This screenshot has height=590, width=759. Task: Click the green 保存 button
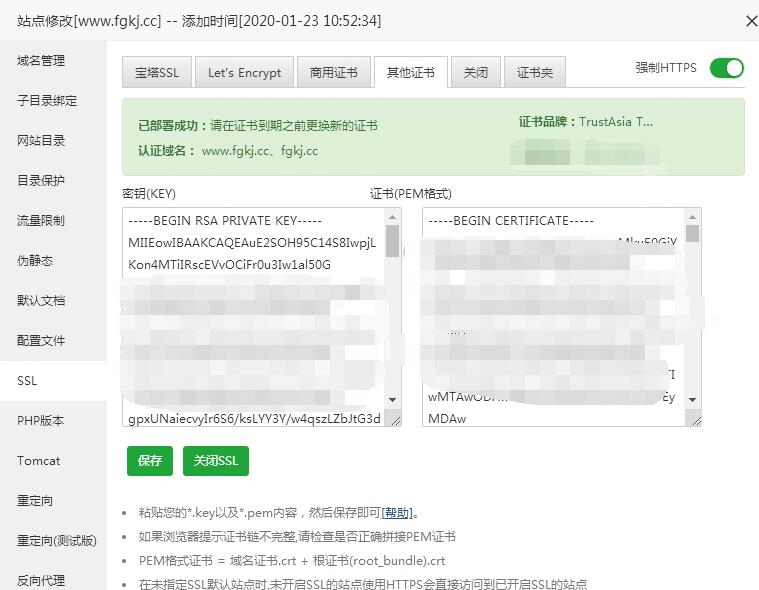pos(149,461)
